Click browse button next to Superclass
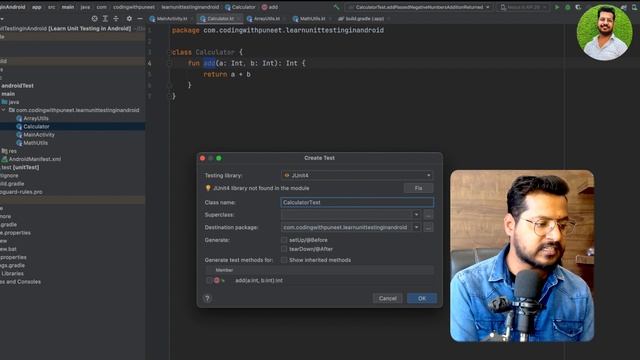This screenshot has height=360, width=640. coord(428,215)
